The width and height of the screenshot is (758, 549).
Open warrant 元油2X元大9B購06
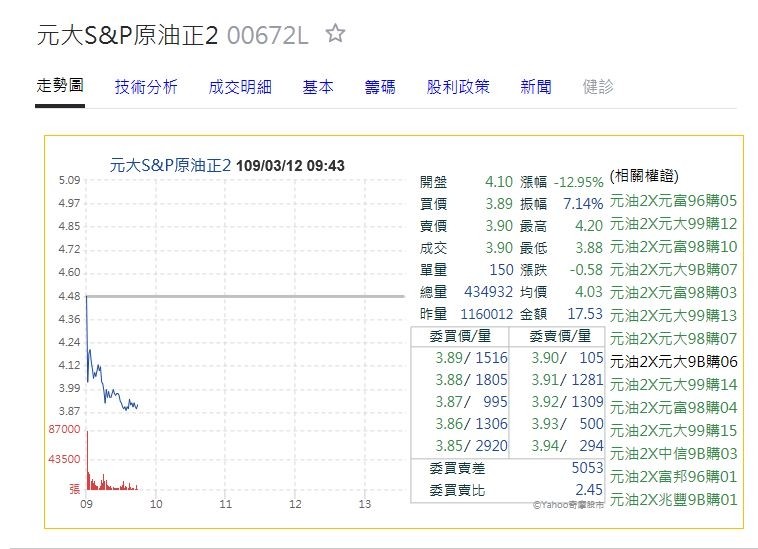[673, 361]
